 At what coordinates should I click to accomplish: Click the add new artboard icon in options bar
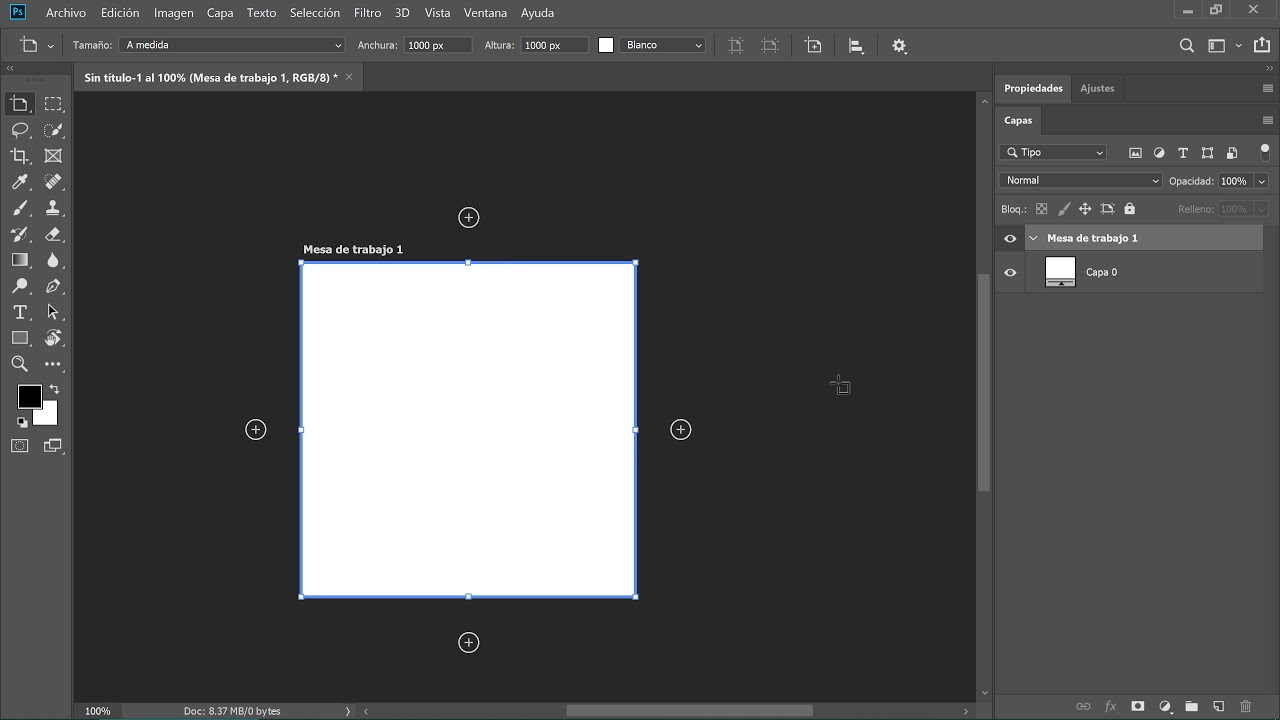[x=813, y=45]
